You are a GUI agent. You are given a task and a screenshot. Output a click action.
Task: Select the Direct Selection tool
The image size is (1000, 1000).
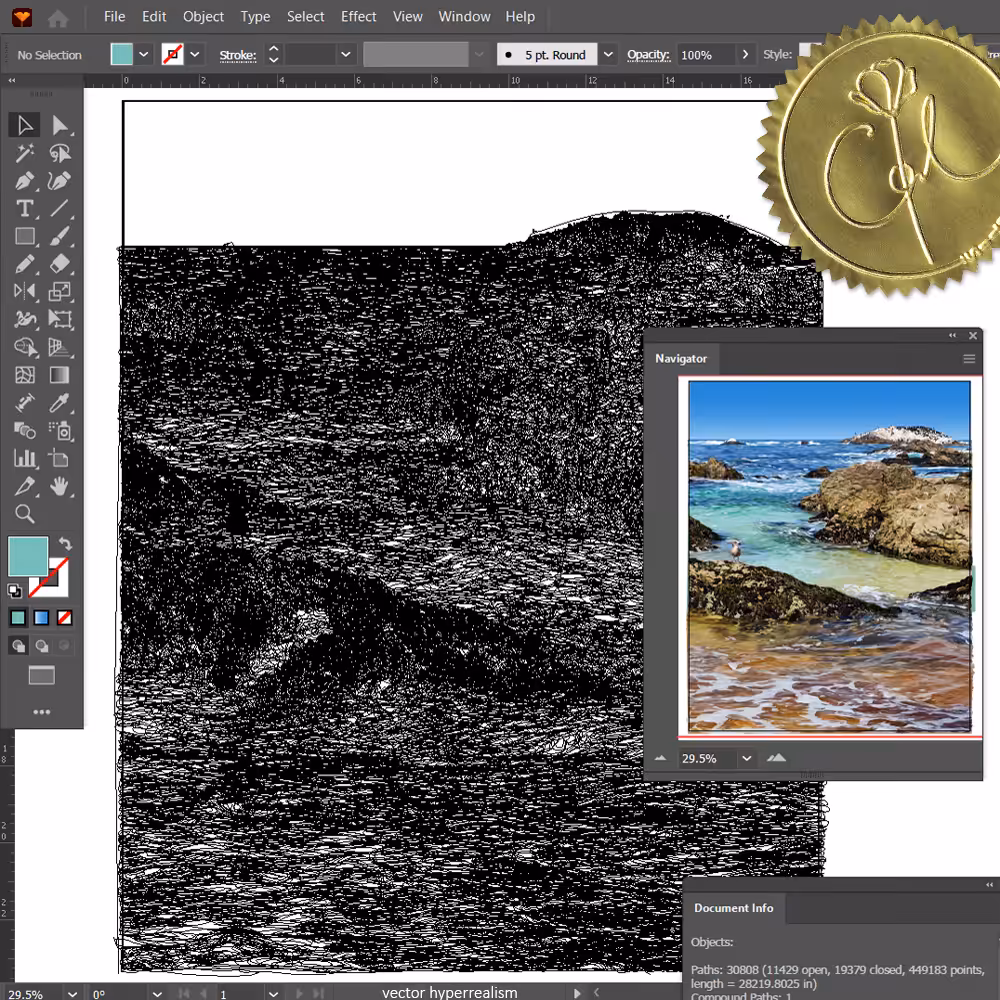(x=60, y=125)
